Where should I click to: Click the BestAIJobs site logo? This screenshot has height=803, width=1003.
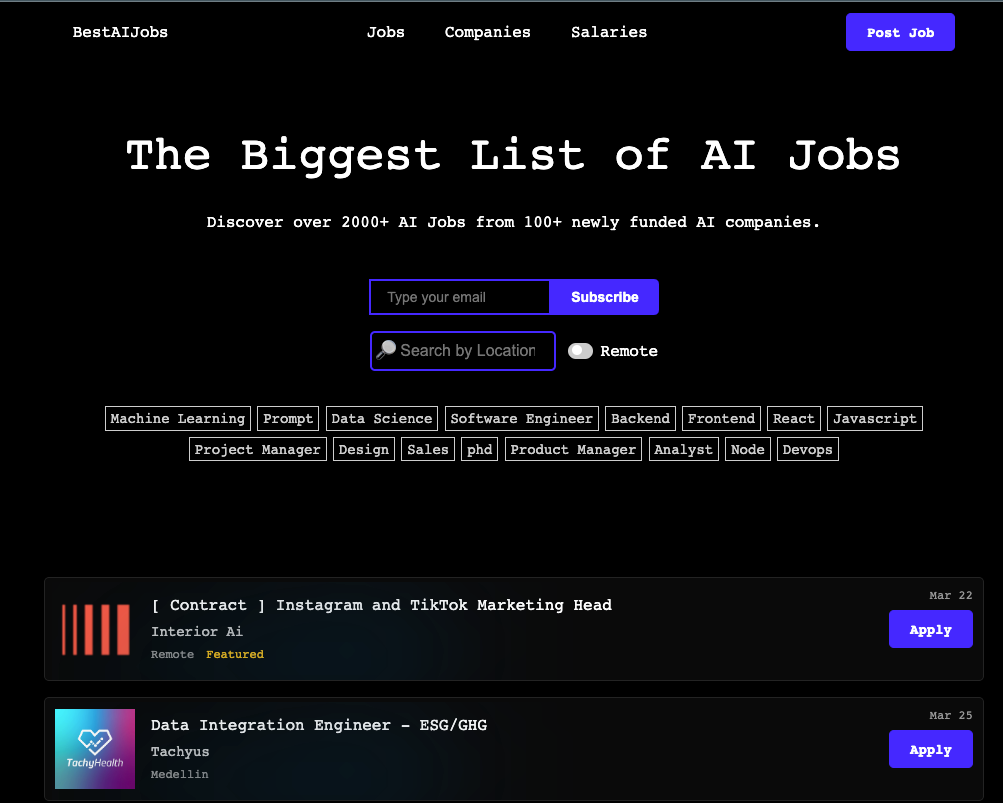(120, 32)
